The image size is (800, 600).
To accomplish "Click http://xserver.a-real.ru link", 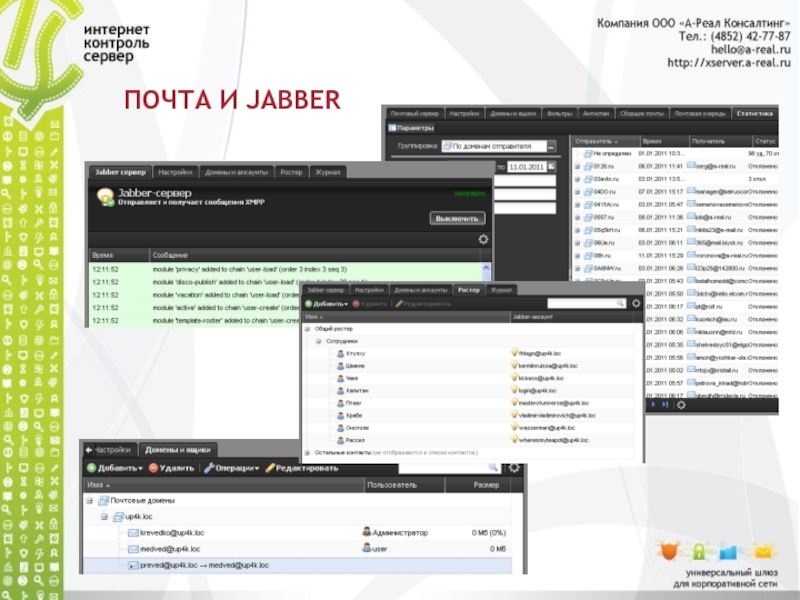I will point(729,63).
